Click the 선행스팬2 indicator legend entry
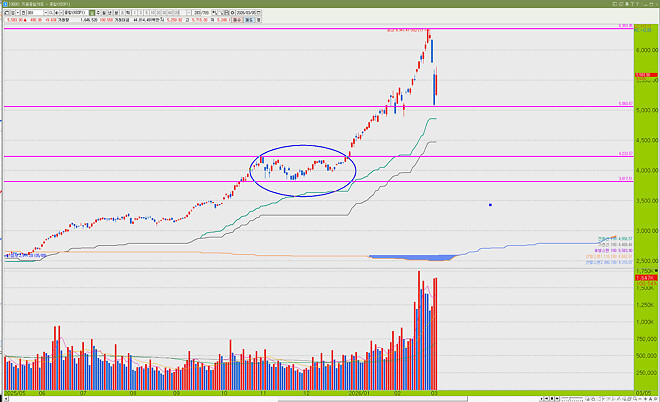 coord(609,262)
